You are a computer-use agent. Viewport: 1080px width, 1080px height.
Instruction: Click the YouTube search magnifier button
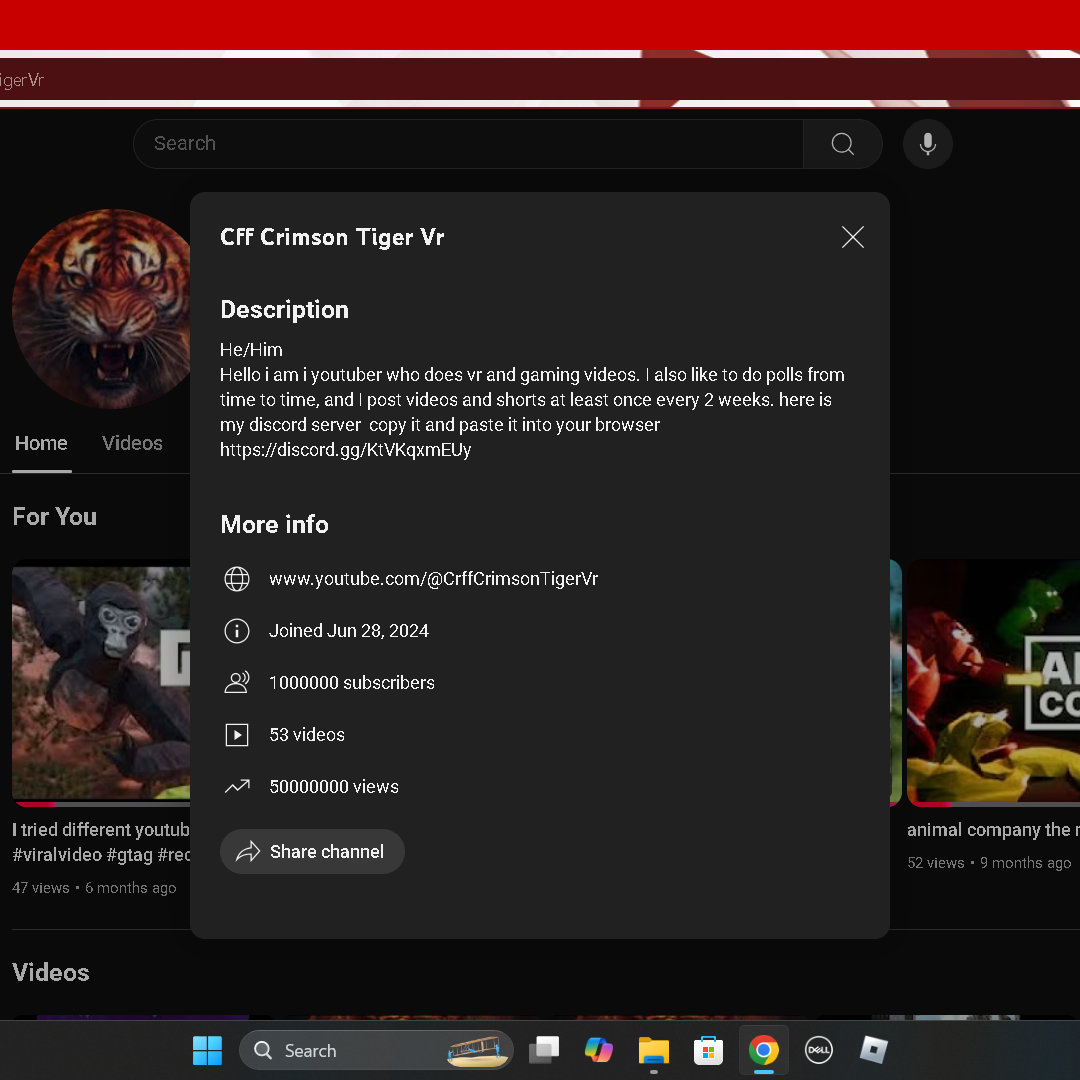(x=842, y=144)
